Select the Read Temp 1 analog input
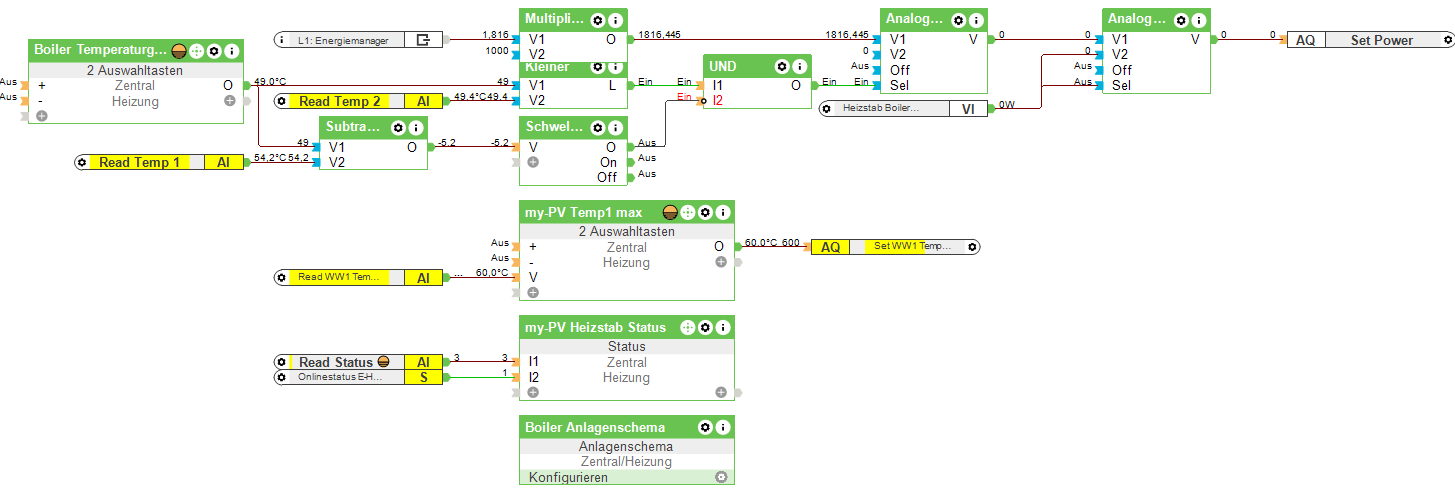Viewport: 1455px width, 495px height. coord(160,162)
